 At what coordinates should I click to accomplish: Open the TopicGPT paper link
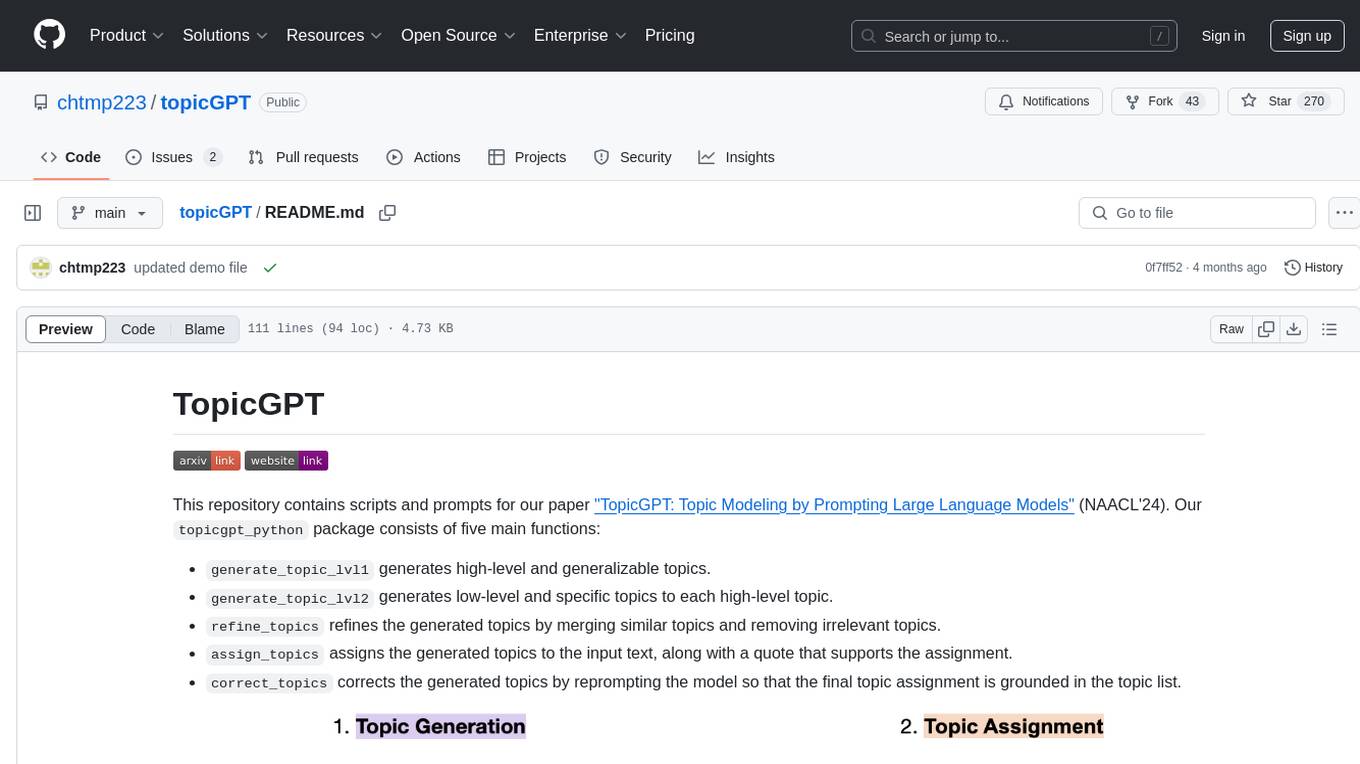[x=834, y=505]
